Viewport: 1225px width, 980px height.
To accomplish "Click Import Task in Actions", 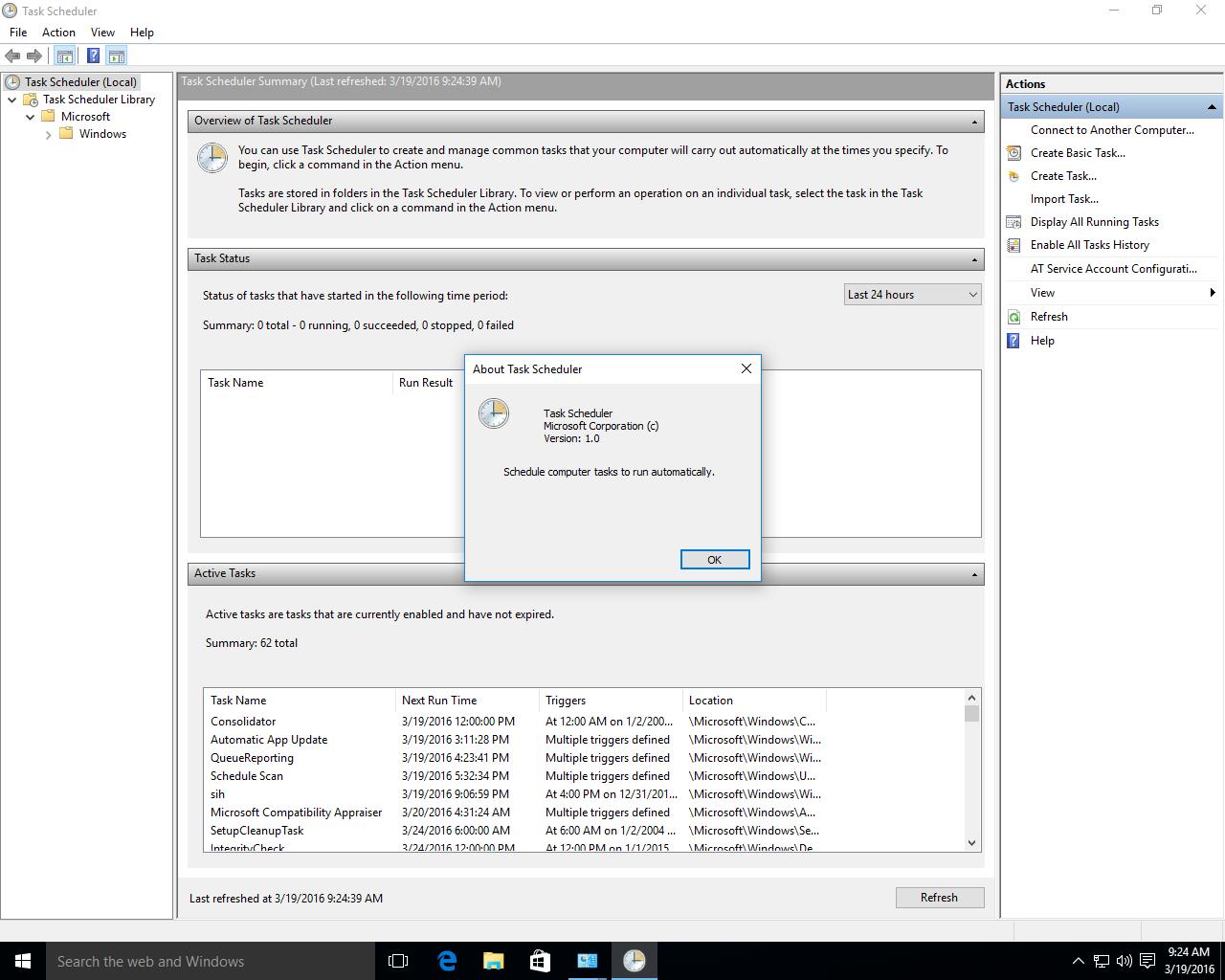I will (1064, 199).
